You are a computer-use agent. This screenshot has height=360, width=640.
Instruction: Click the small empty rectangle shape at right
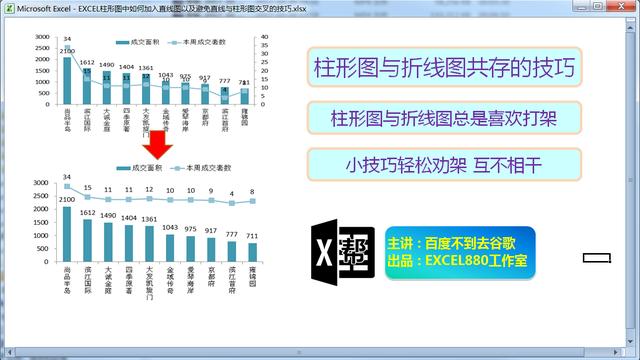tap(597, 258)
